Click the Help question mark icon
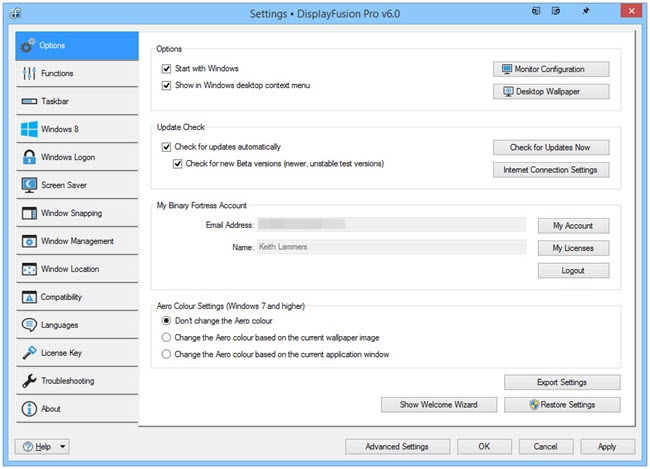 tap(28, 447)
